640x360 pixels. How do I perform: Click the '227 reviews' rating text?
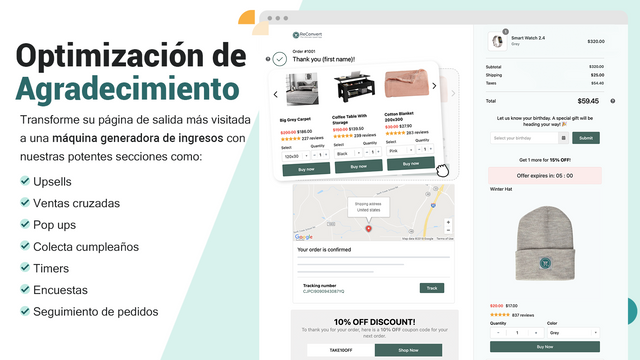(x=312, y=138)
